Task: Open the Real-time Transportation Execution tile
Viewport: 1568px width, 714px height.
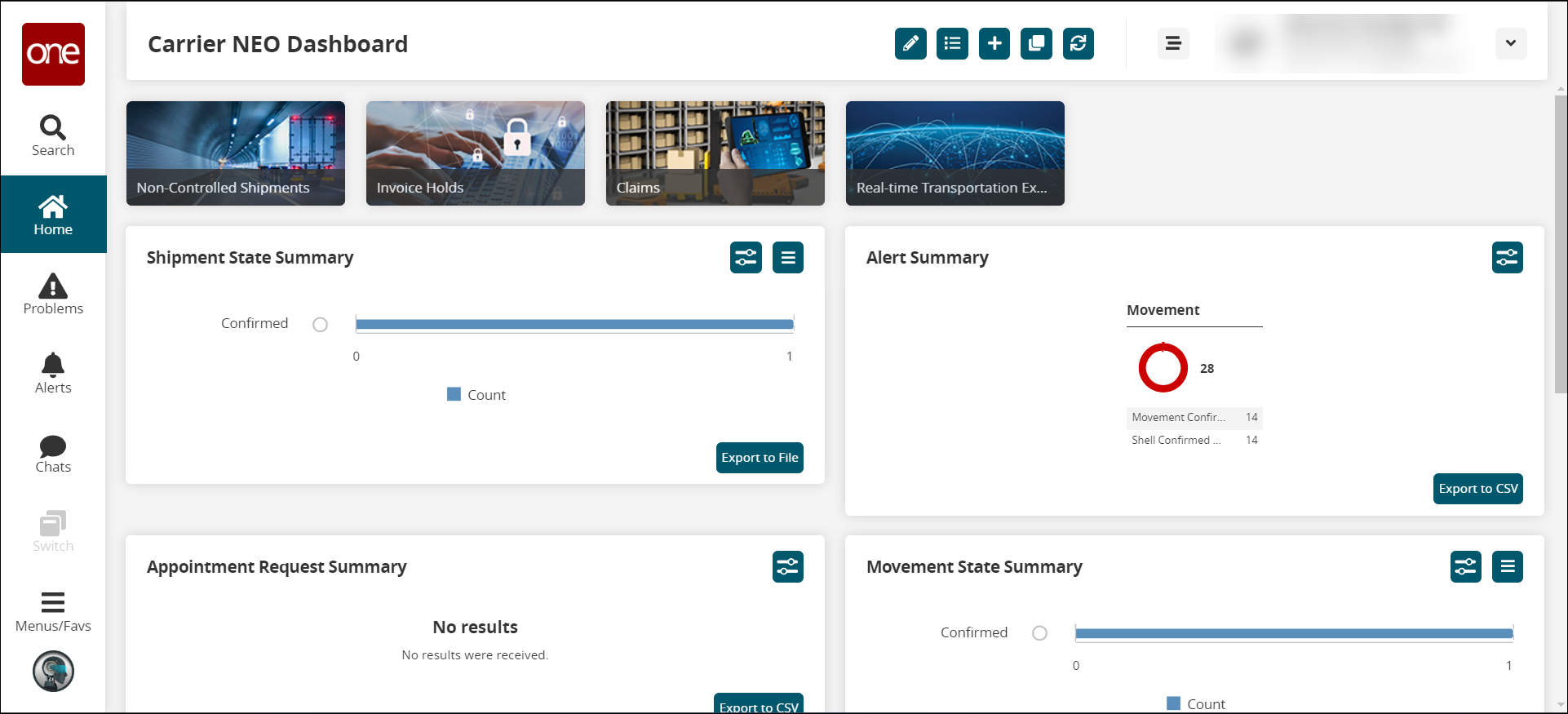Action: tap(955, 153)
